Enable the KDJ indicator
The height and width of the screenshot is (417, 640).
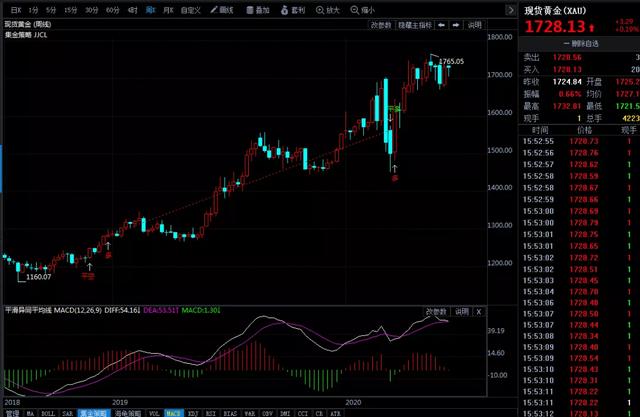point(194,411)
